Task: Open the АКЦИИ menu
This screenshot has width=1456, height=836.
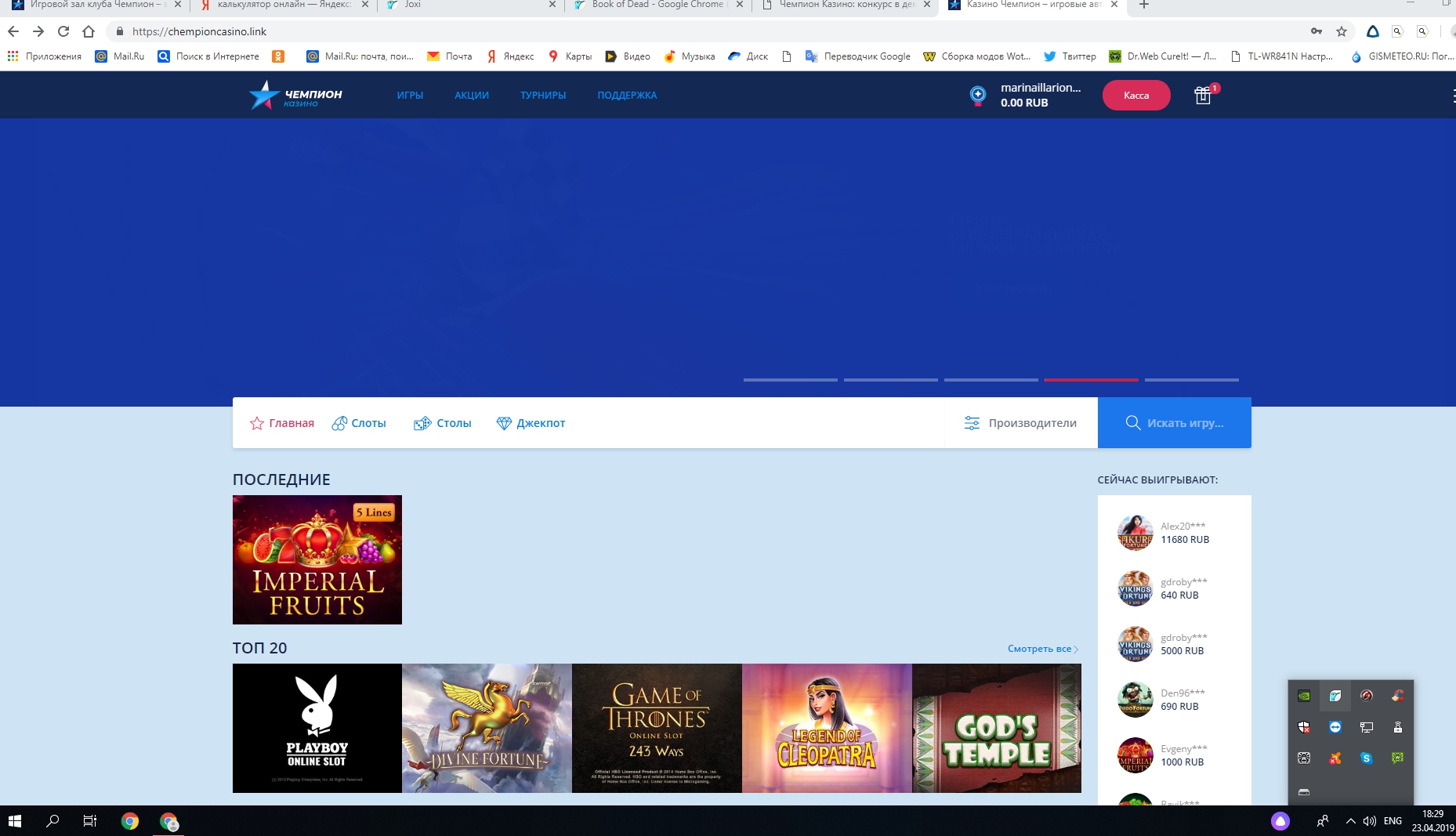Action: (472, 96)
